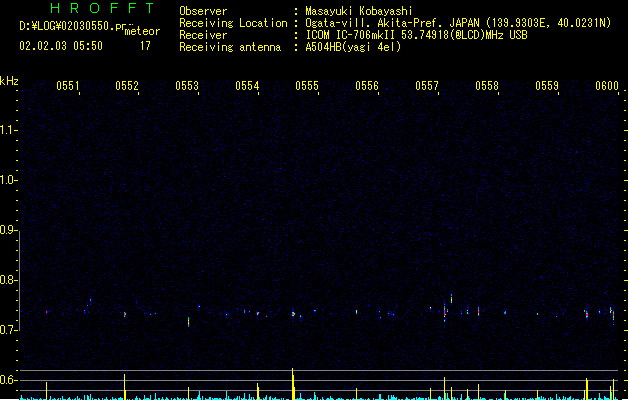Viewport: 629px width, 400px height.
Task: Click the meteor label text
Action: pyautogui.click(x=142, y=31)
